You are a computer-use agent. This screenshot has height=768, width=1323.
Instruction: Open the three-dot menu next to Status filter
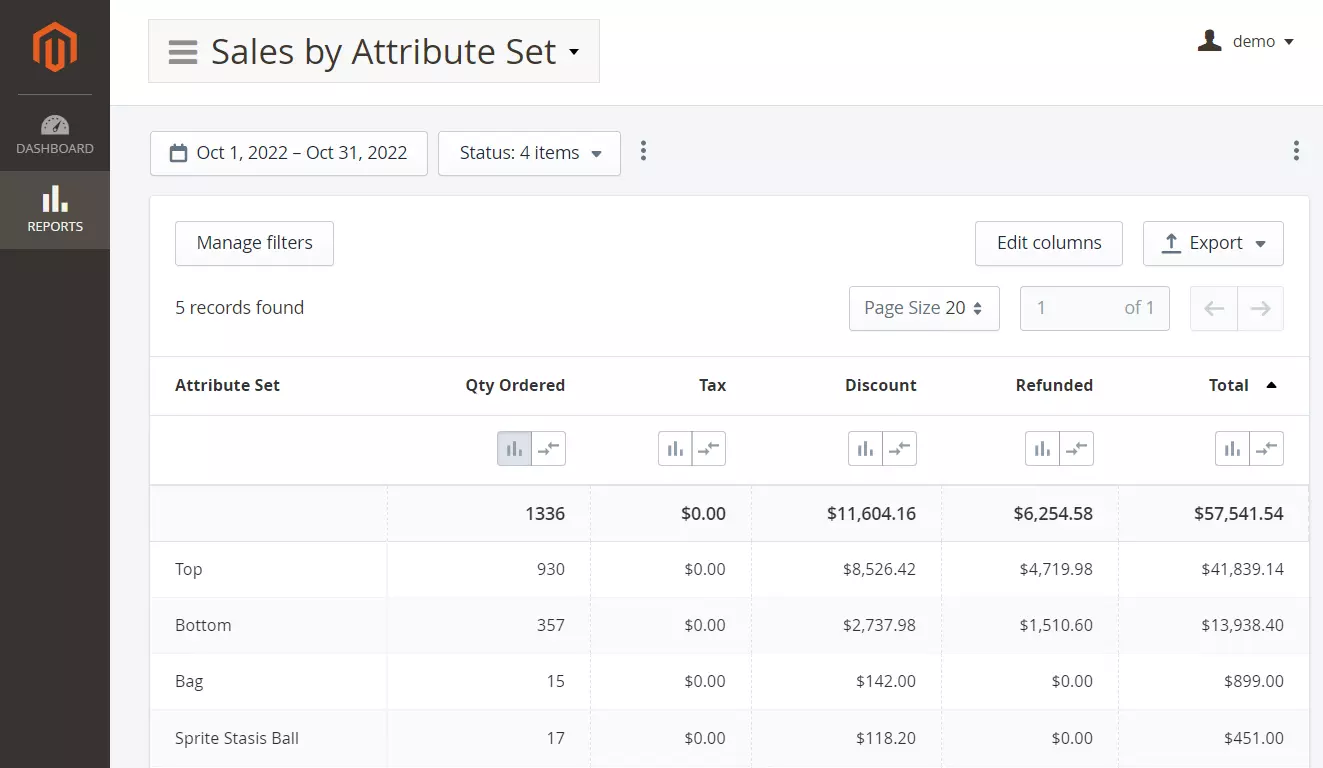tap(643, 151)
